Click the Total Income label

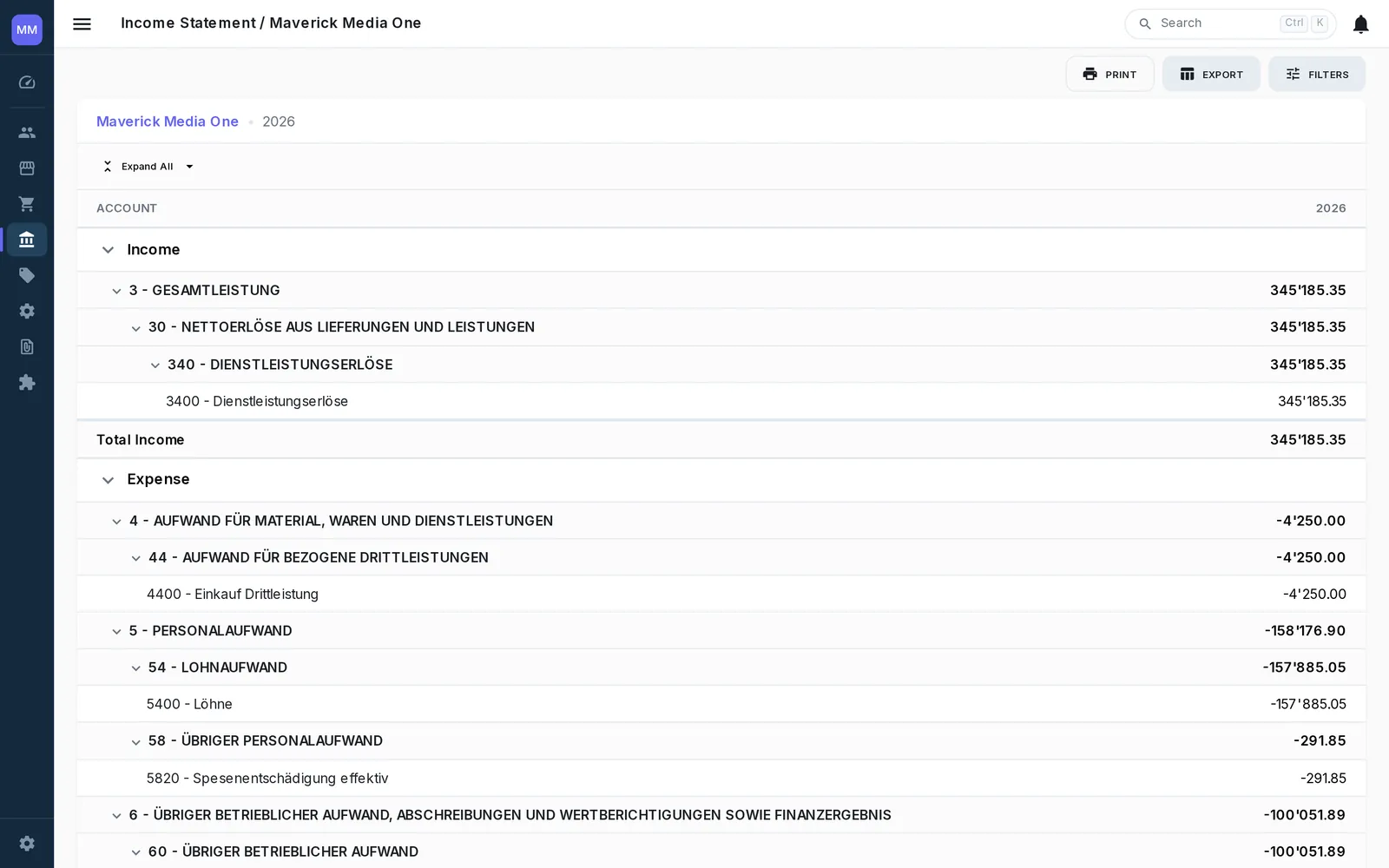(140, 440)
